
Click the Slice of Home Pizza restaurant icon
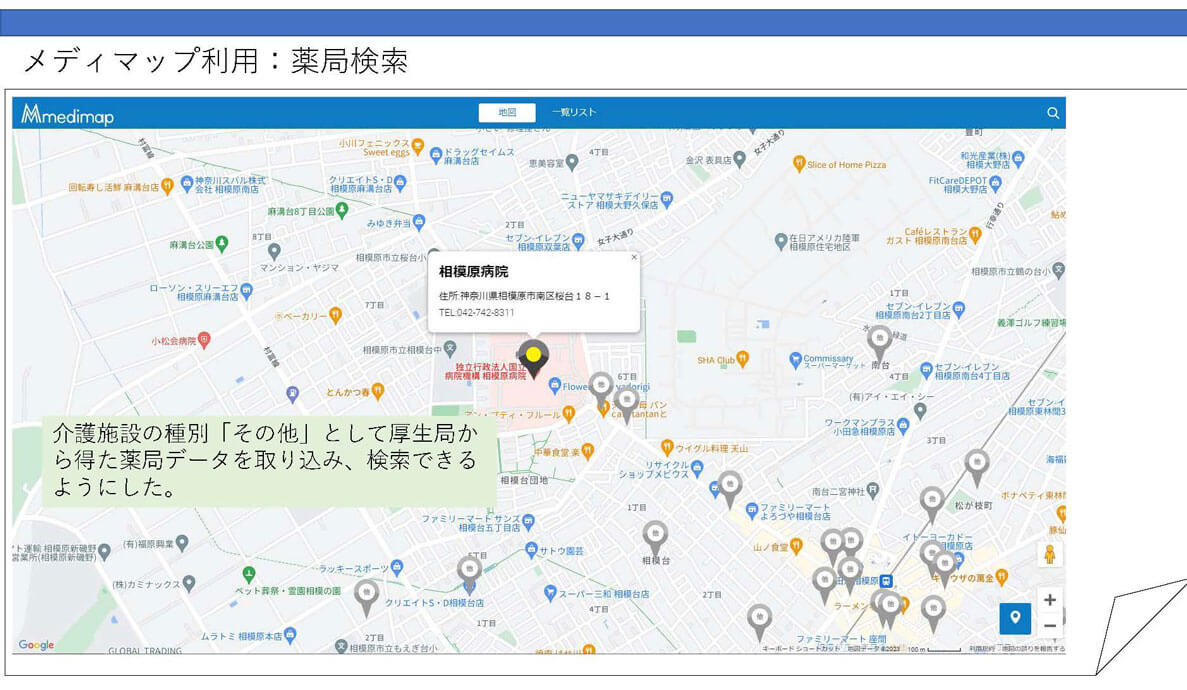pos(798,164)
